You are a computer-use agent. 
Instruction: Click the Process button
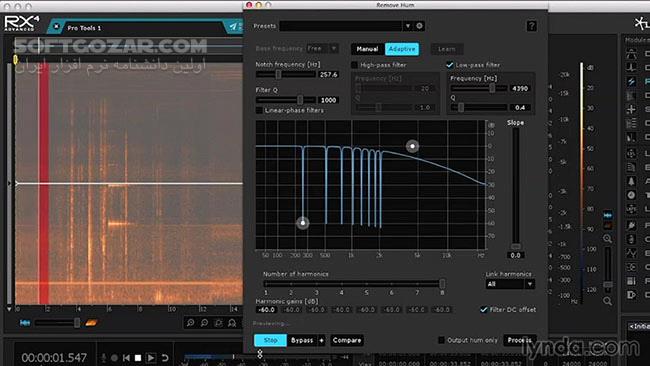[x=519, y=340]
